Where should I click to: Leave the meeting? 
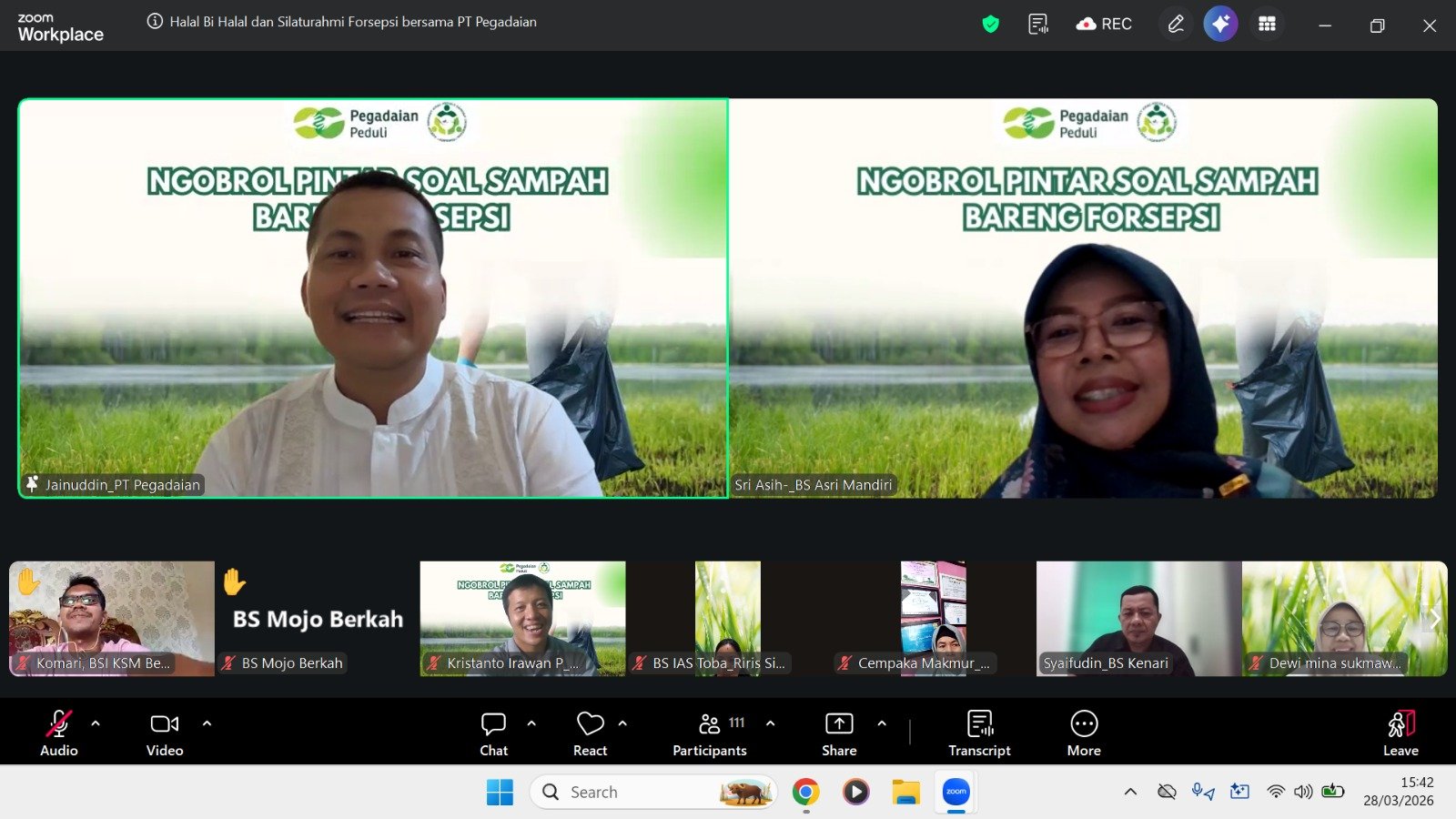coord(1400,733)
